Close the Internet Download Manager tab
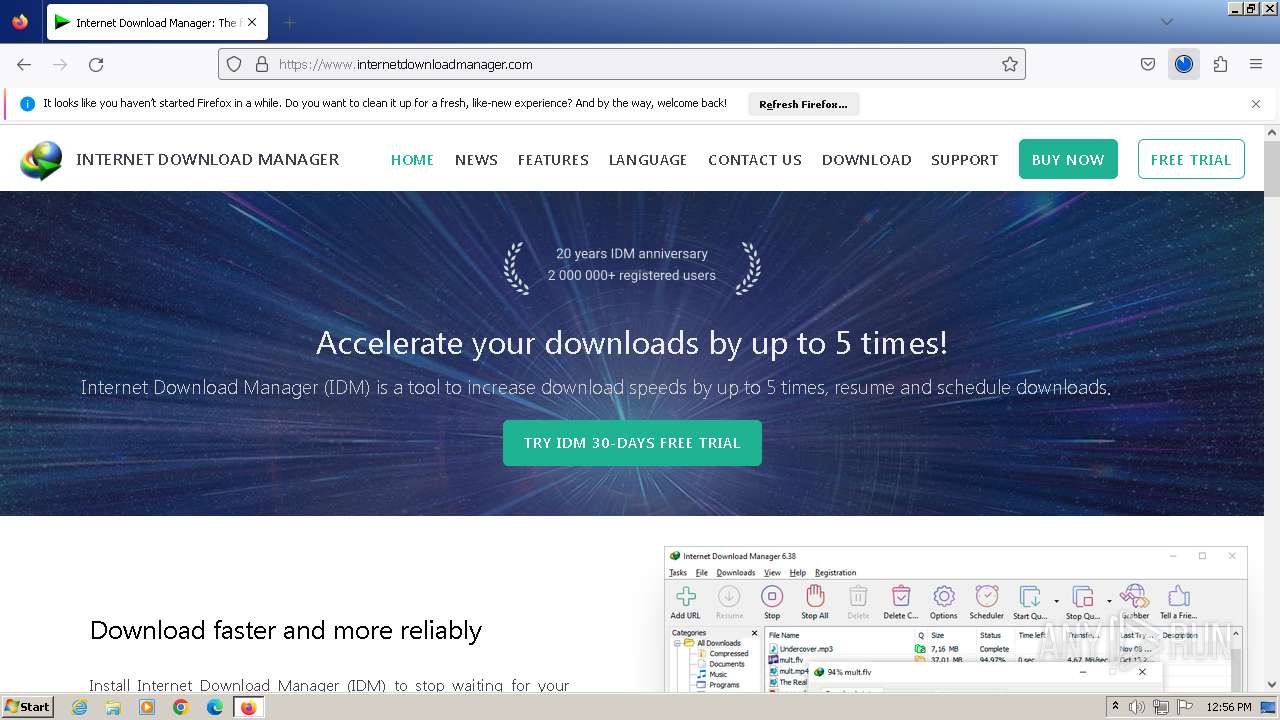The image size is (1280, 720). [x=251, y=22]
